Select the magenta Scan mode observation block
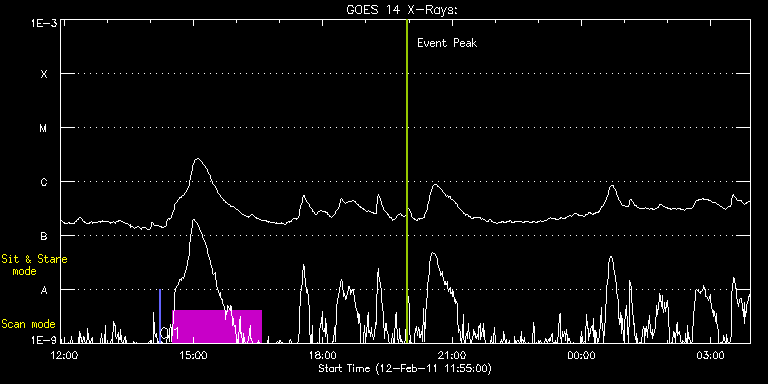The height and width of the screenshot is (384, 768). tap(217, 326)
